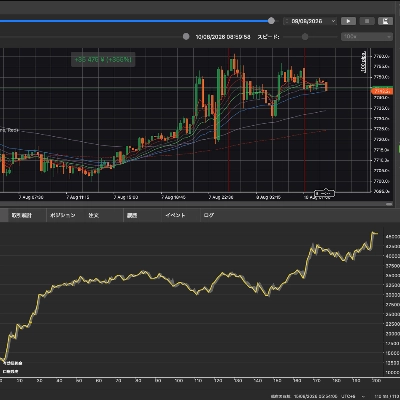Viewport: 400px width, 400px height.
Task: Click the stepper arrows beside the date field
Action: click(x=286, y=21)
